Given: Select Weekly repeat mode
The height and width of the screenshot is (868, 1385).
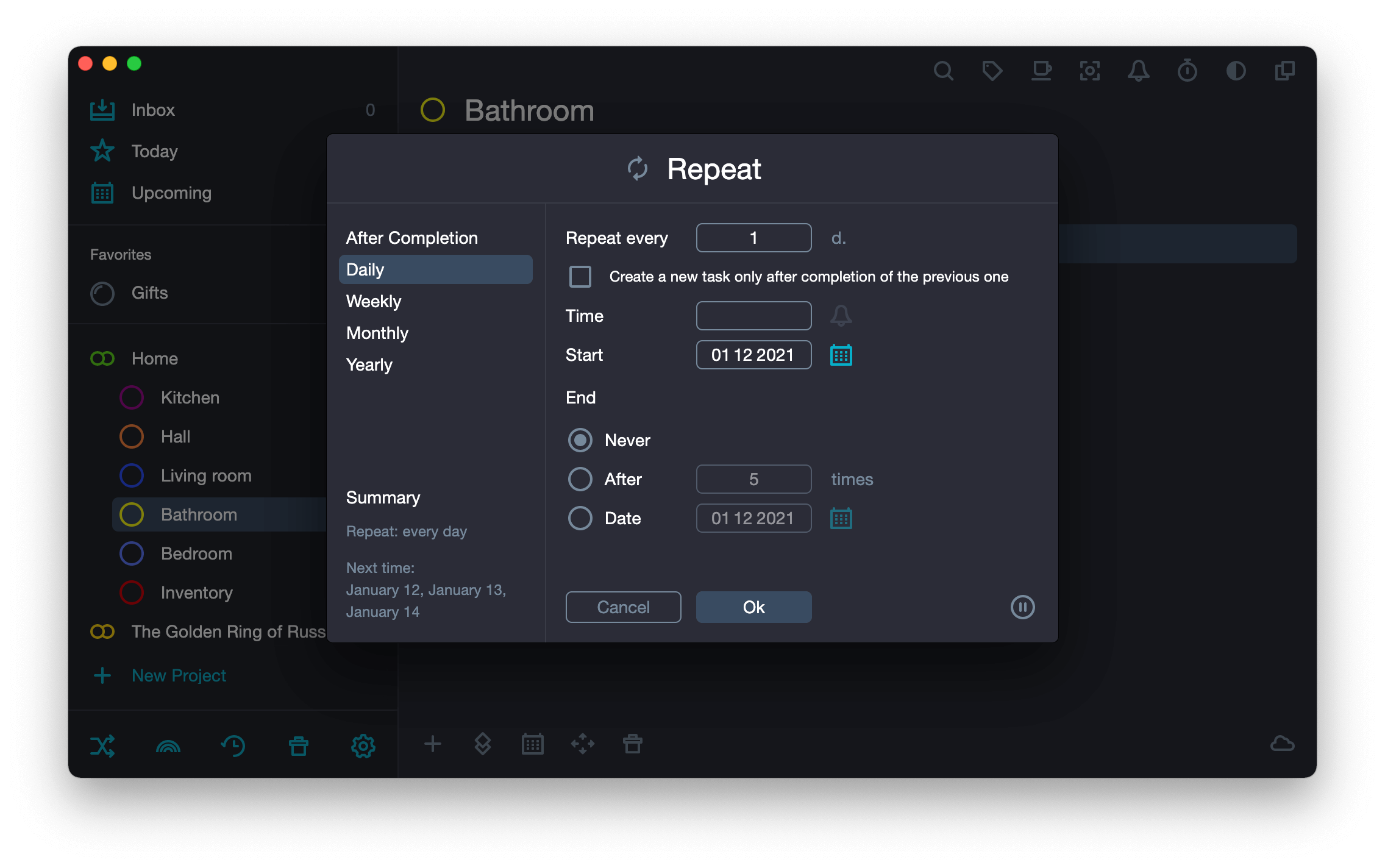Looking at the screenshot, I should (436, 301).
